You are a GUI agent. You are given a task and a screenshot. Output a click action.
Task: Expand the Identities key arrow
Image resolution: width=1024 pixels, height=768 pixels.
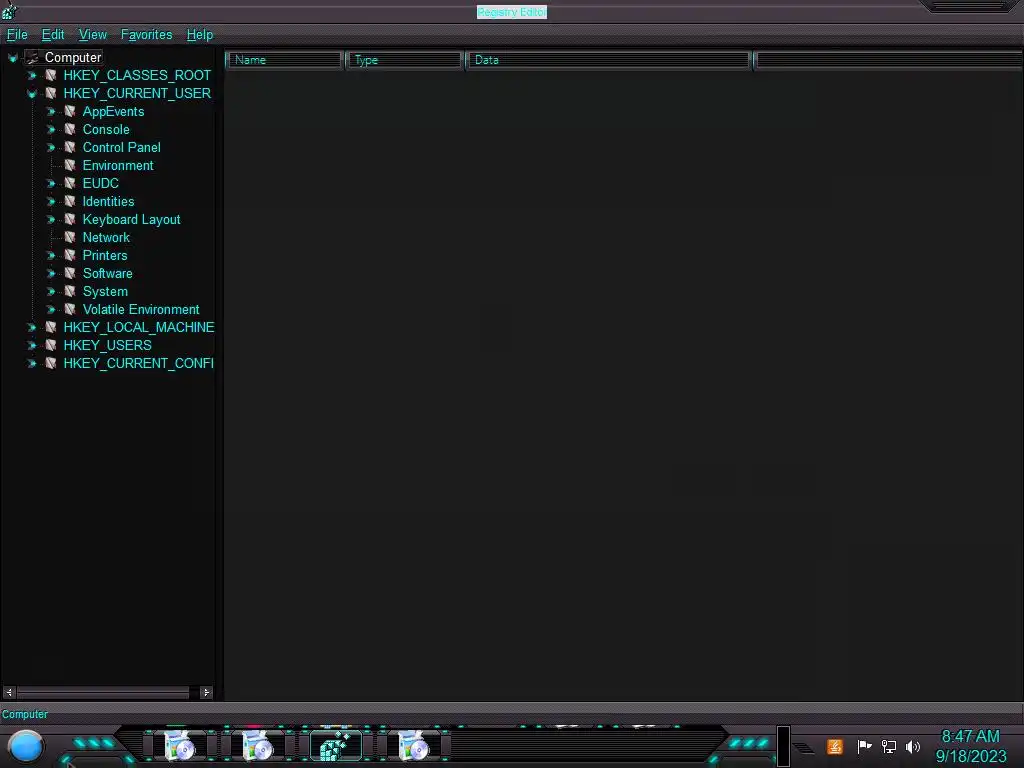point(50,202)
